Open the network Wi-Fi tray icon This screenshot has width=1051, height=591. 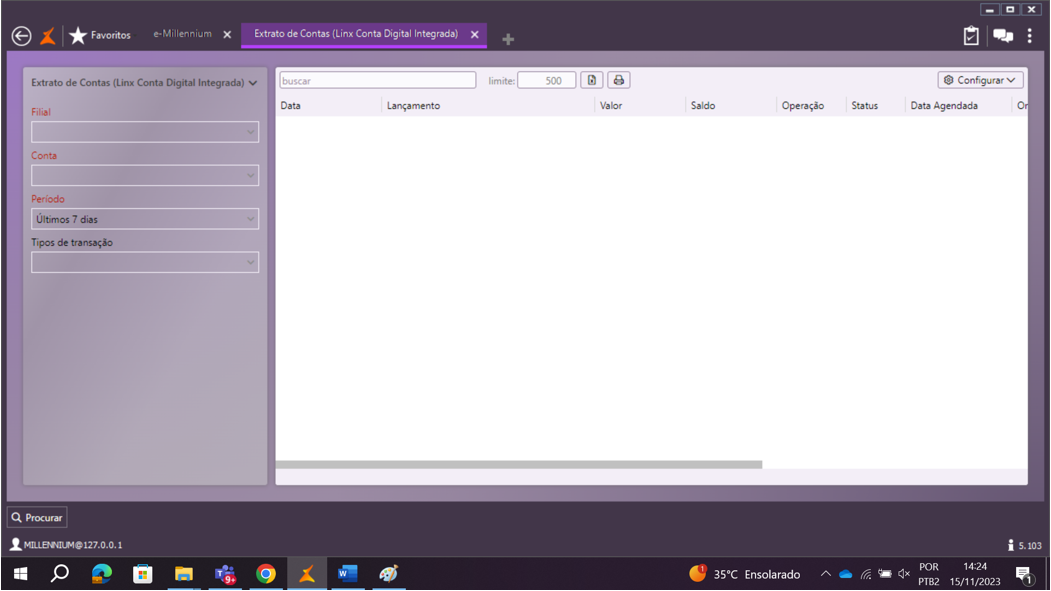(866, 574)
